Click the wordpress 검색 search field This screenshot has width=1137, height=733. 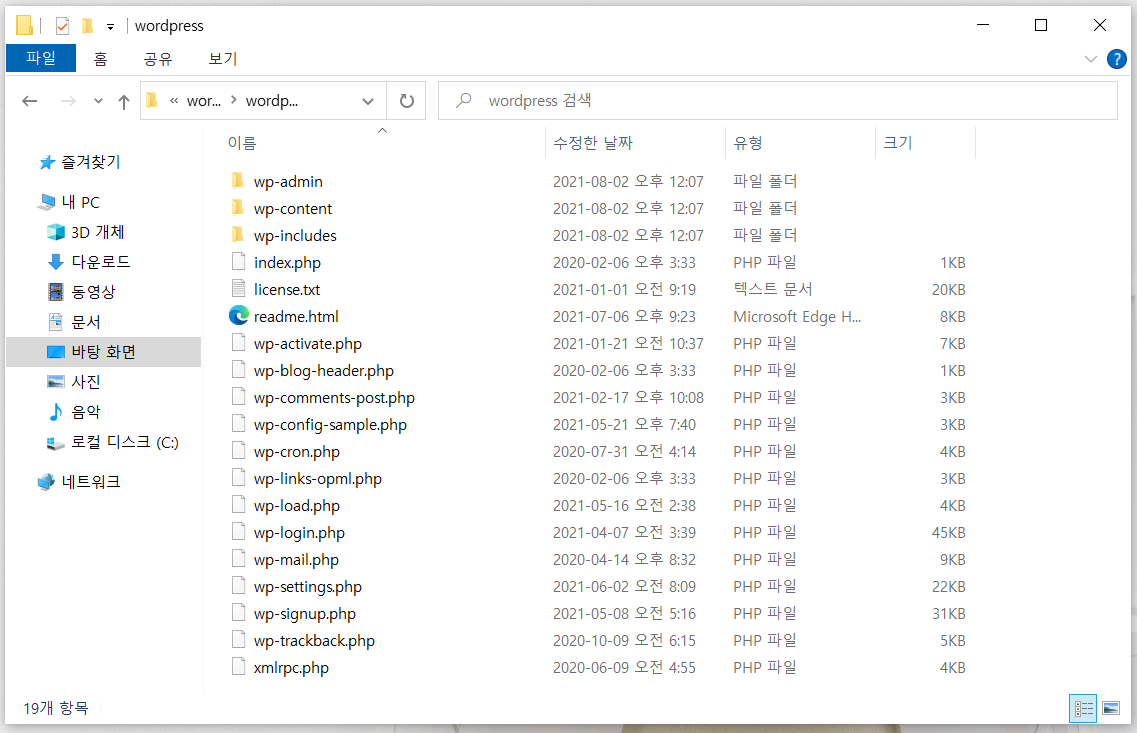(x=777, y=101)
